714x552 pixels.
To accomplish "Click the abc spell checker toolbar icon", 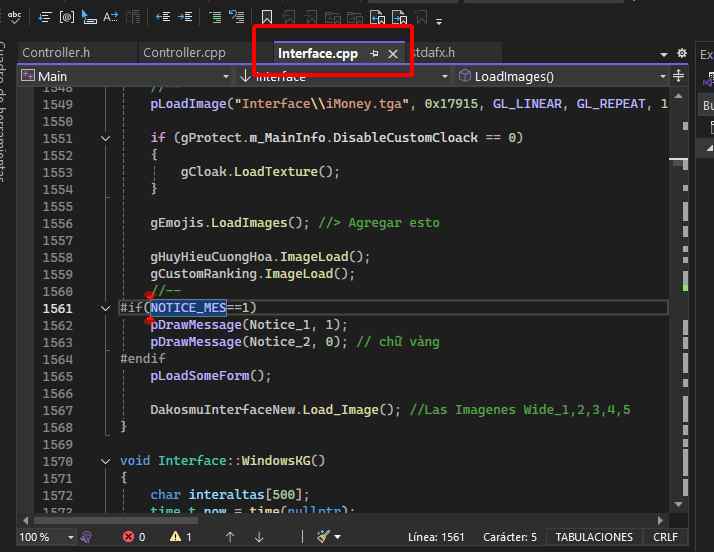I will point(15,17).
